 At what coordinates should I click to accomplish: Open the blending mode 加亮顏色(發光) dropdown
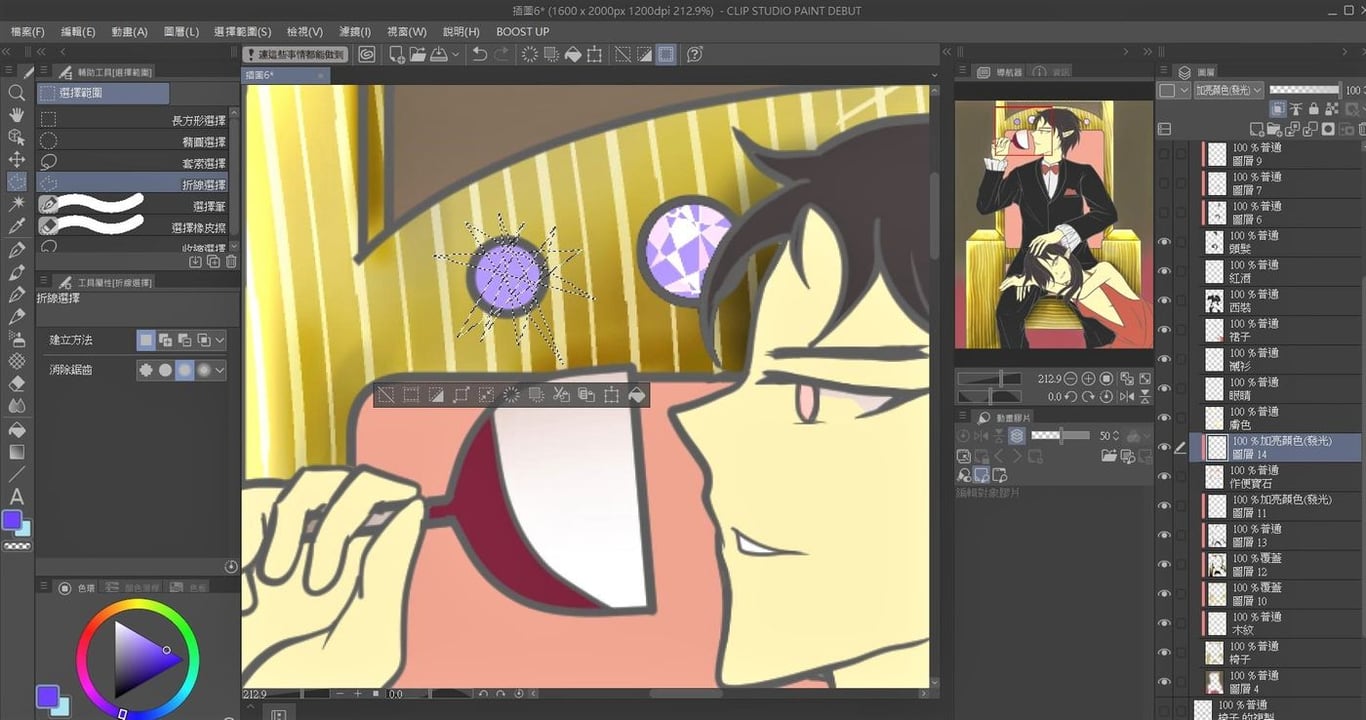(1228, 90)
